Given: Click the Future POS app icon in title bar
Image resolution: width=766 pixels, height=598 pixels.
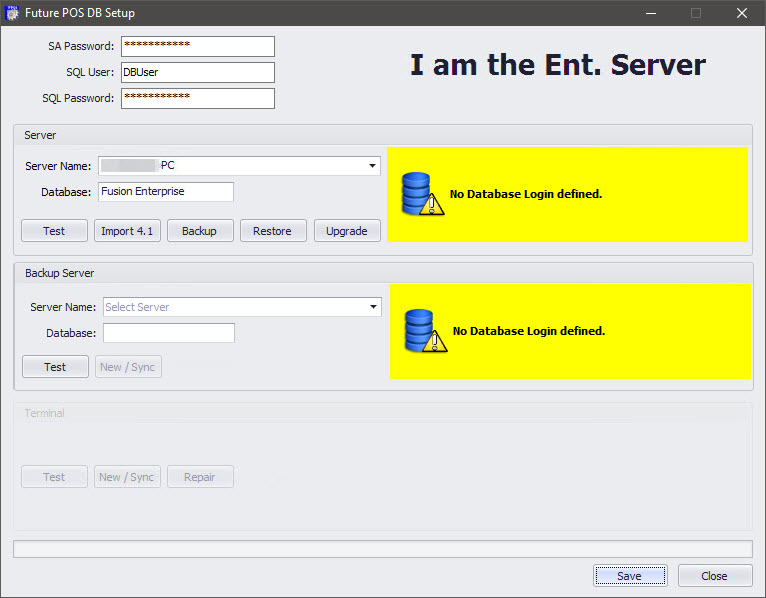Looking at the screenshot, I should (x=13, y=13).
